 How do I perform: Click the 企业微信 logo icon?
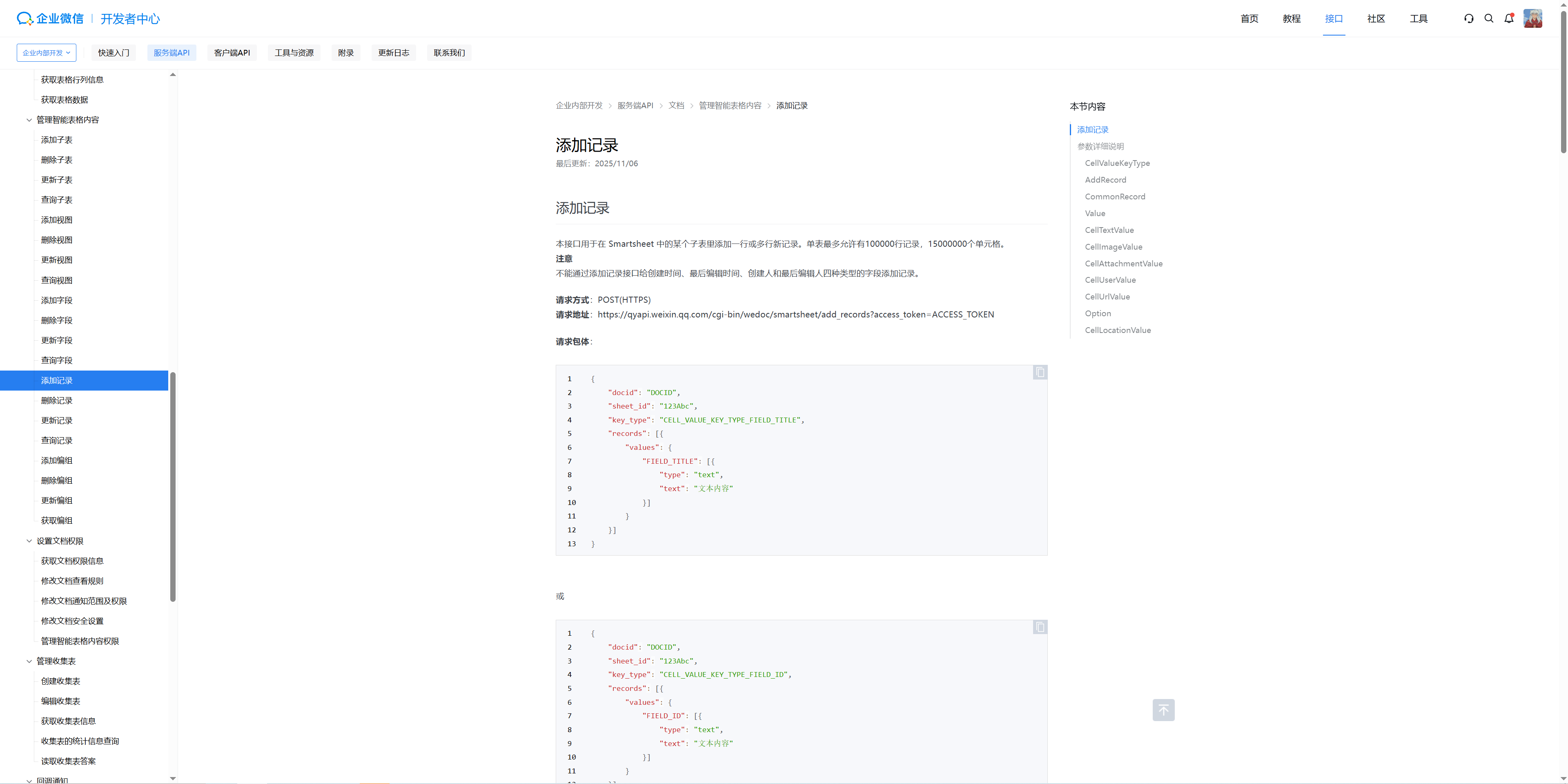click(24, 18)
